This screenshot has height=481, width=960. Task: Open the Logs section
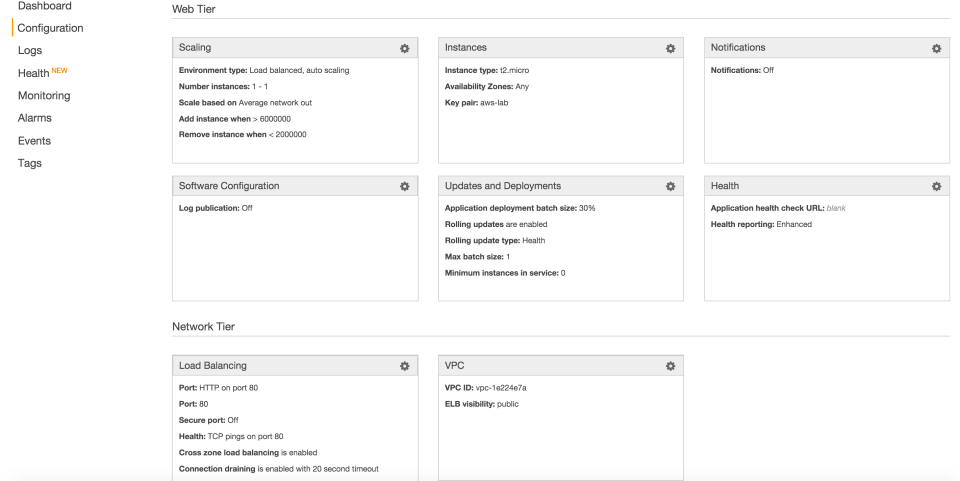point(30,50)
